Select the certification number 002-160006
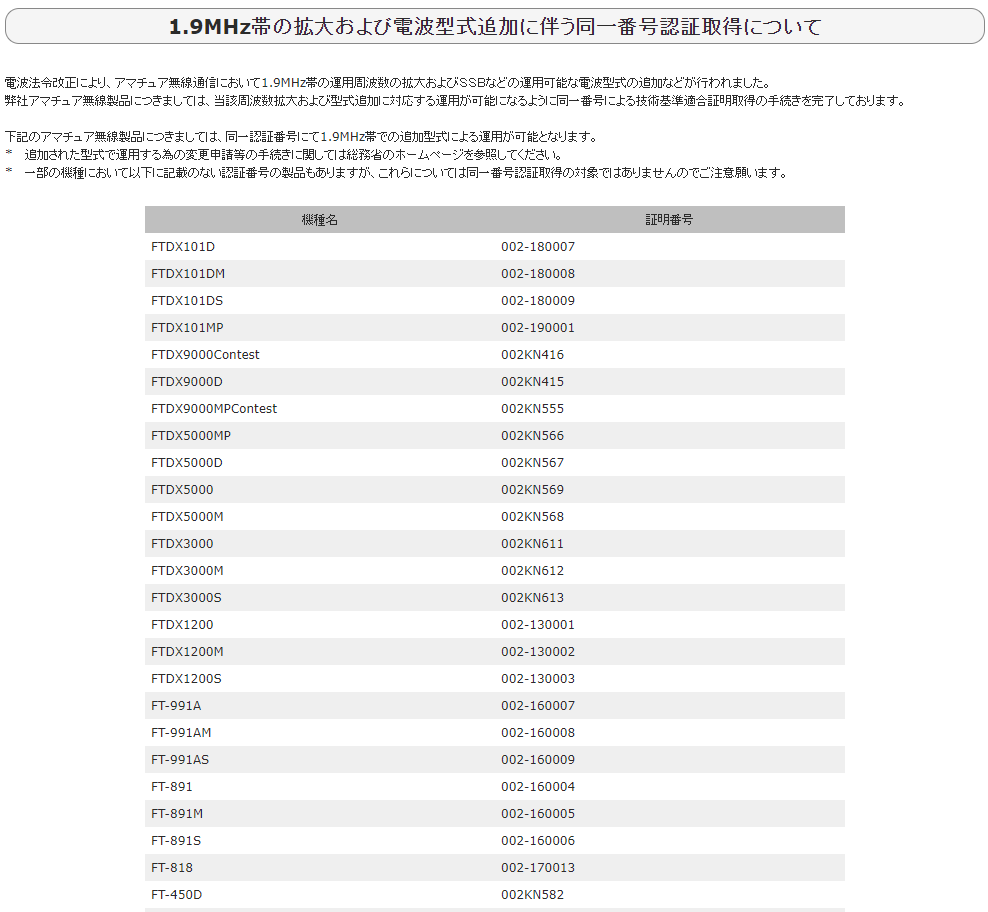 (538, 841)
